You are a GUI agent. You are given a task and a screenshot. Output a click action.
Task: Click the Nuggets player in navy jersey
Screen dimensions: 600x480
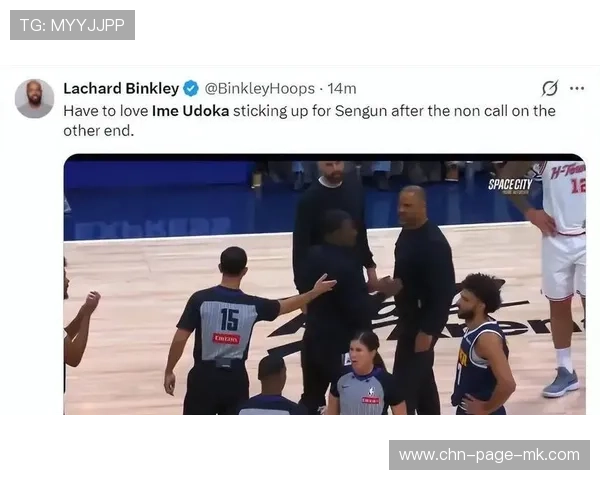480,344
